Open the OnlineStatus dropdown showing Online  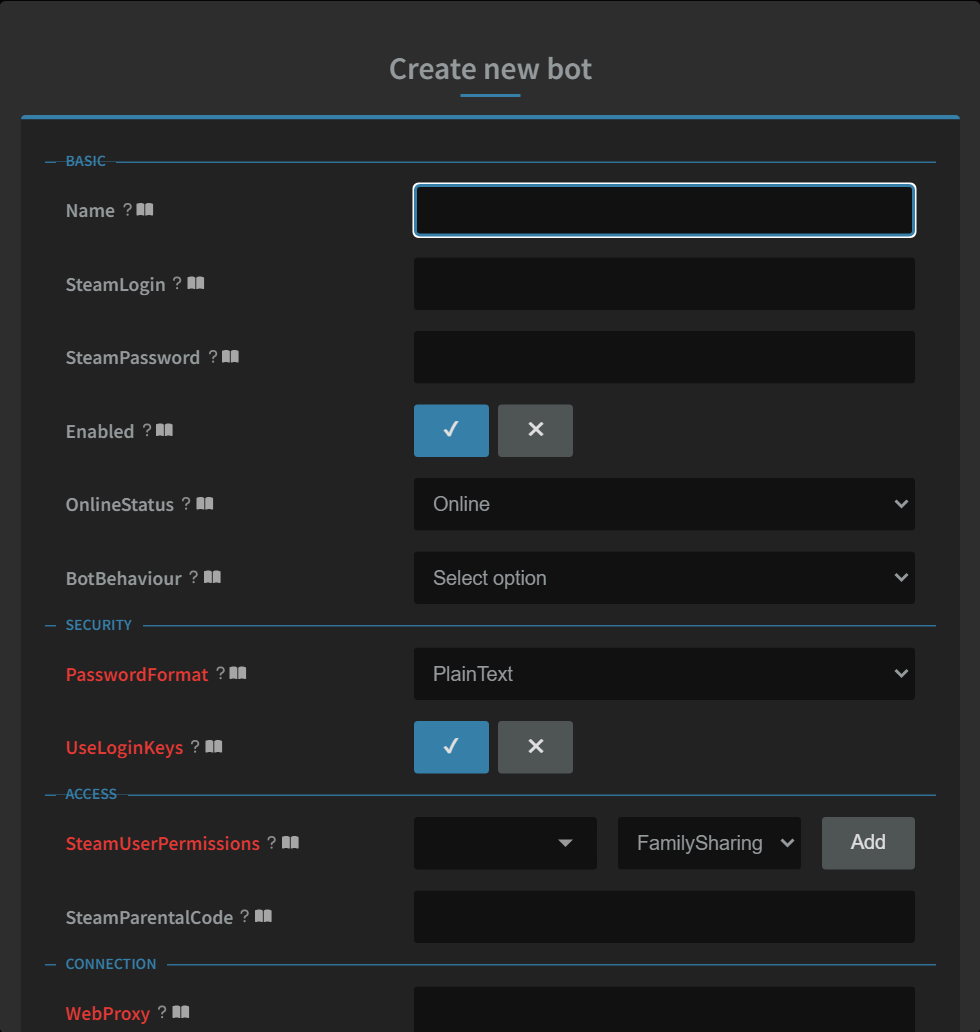coord(664,504)
